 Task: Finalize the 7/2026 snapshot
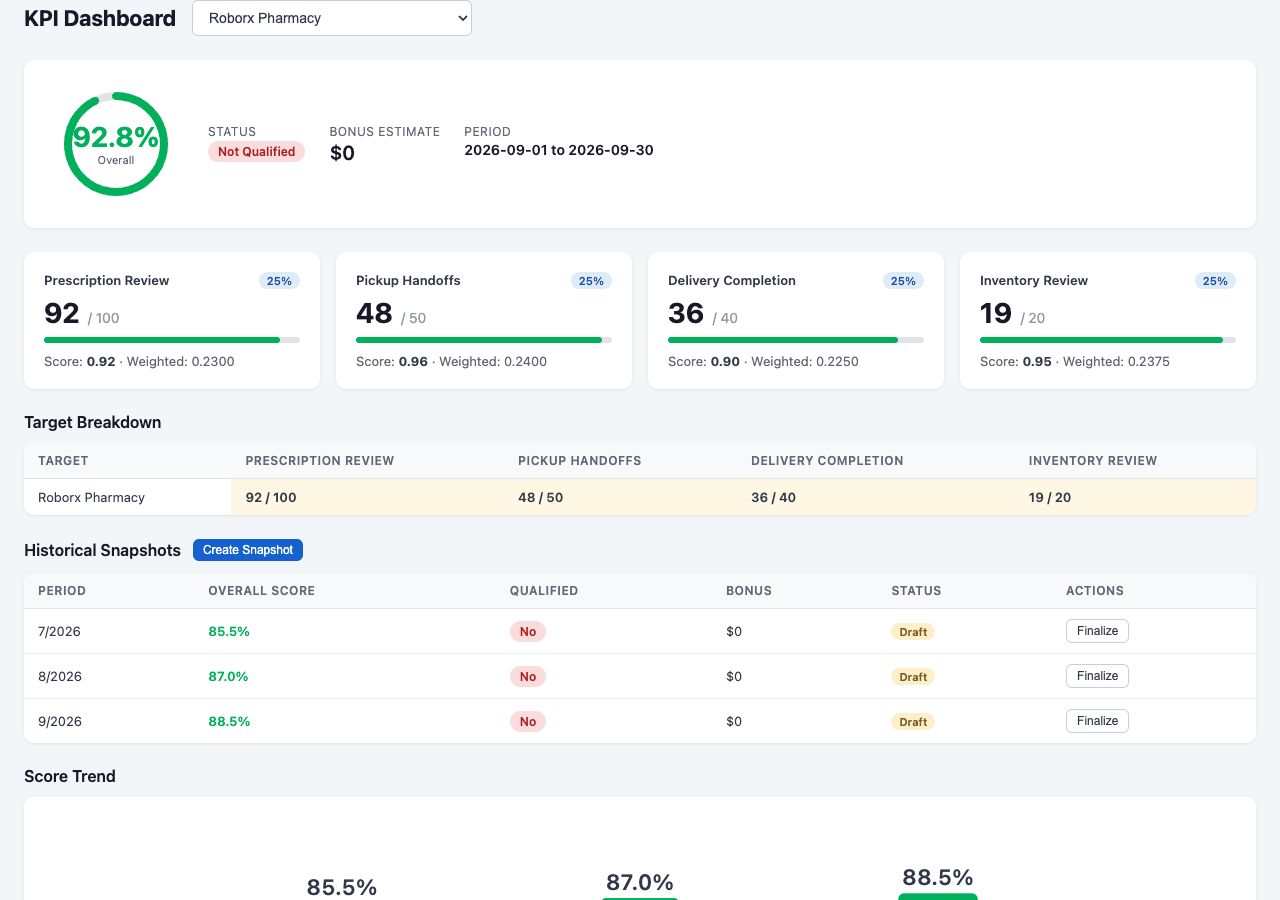pos(1097,631)
